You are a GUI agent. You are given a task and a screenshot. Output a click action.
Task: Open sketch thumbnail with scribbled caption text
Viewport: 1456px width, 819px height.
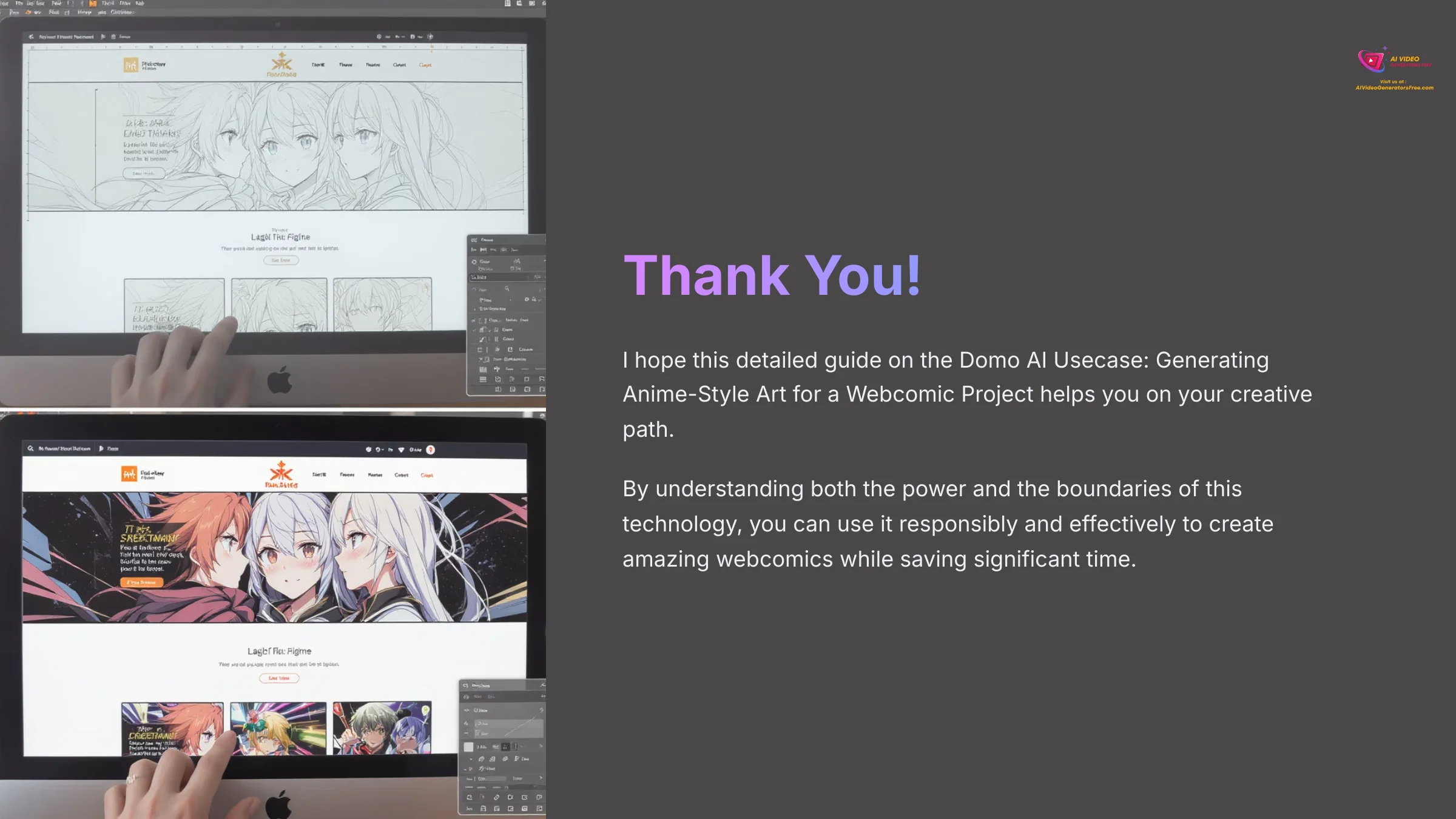174,305
